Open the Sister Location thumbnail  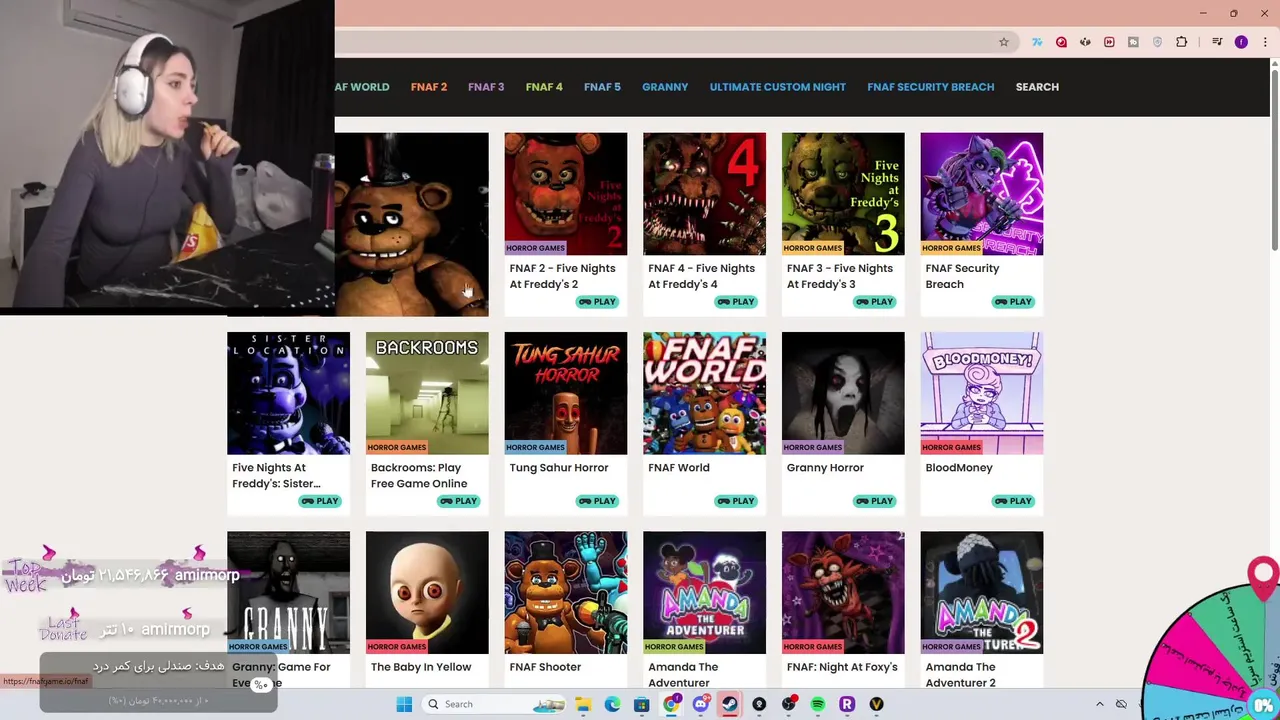289,393
